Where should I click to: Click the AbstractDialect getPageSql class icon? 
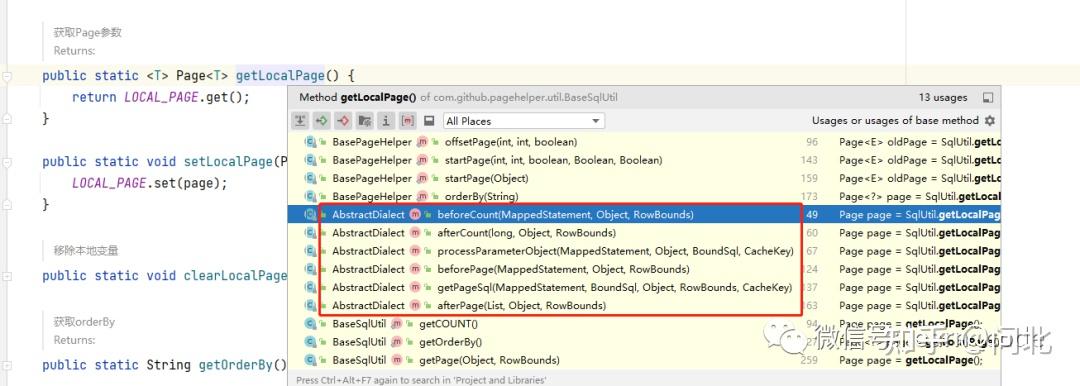point(311,287)
